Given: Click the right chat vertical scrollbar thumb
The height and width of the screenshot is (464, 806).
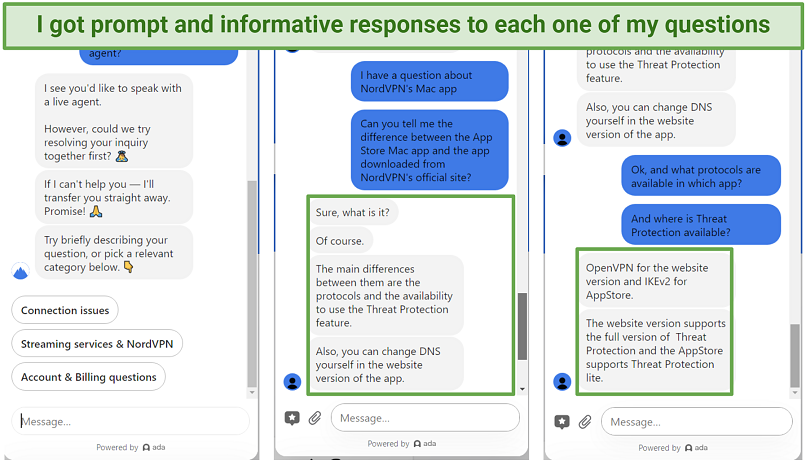Looking at the screenshot, I should click(x=795, y=356).
